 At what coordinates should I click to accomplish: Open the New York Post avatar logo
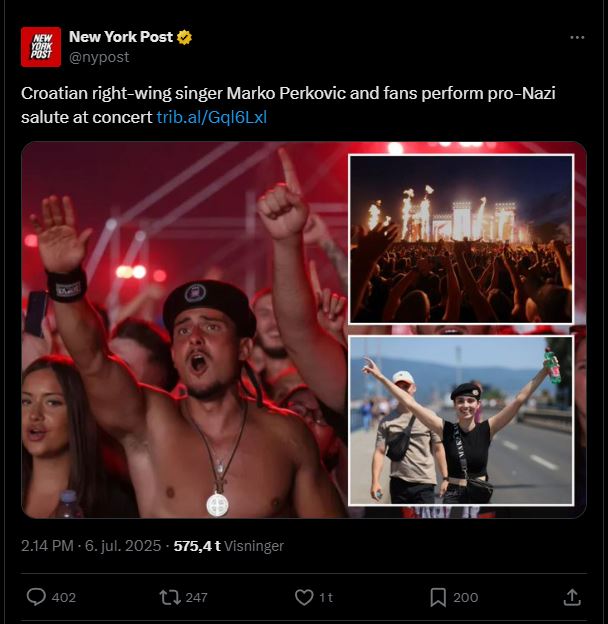pyautogui.click(x=41, y=47)
